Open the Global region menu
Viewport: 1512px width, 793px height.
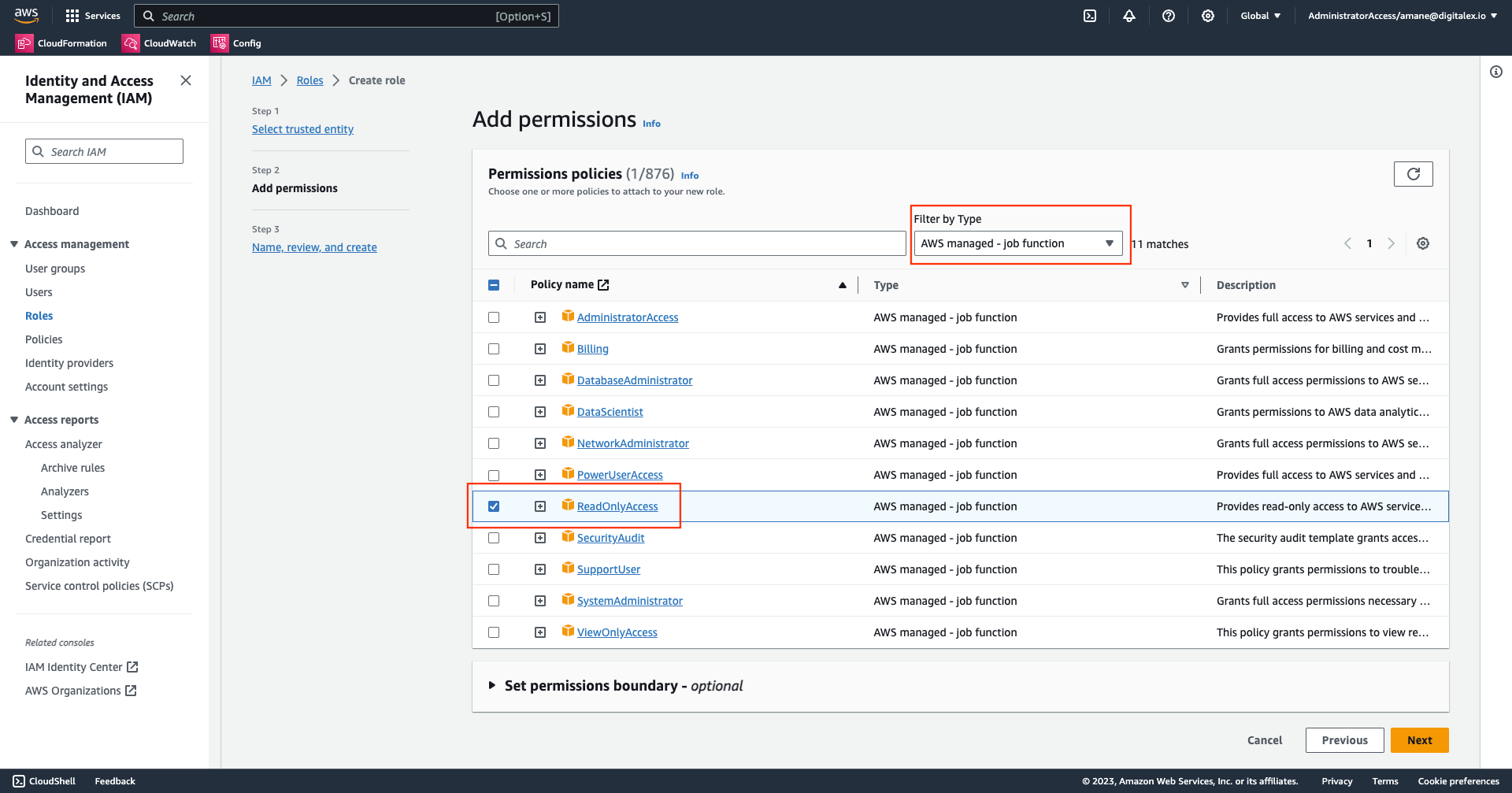[1260, 16]
